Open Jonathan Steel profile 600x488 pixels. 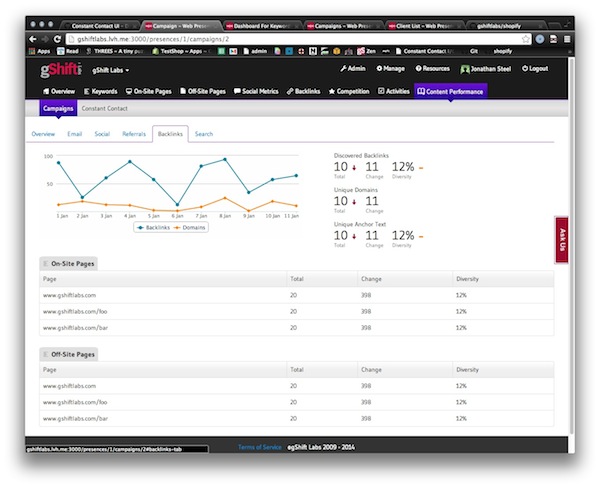(486, 69)
